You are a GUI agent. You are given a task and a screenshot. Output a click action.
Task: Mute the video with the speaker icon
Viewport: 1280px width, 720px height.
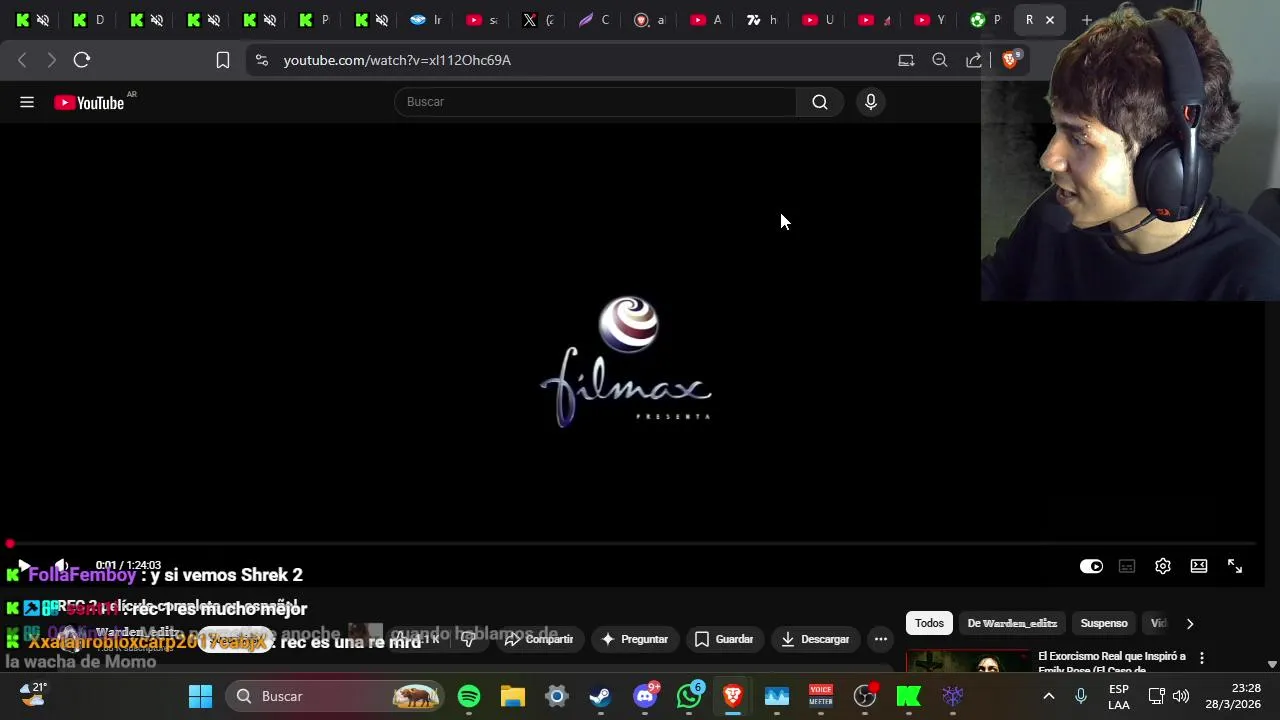click(61, 566)
